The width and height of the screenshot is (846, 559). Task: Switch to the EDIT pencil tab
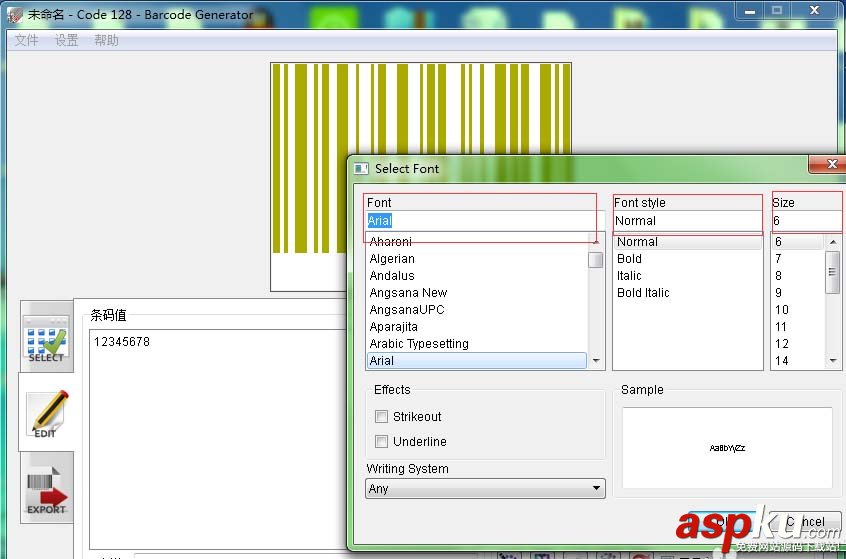(x=46, y=413)
